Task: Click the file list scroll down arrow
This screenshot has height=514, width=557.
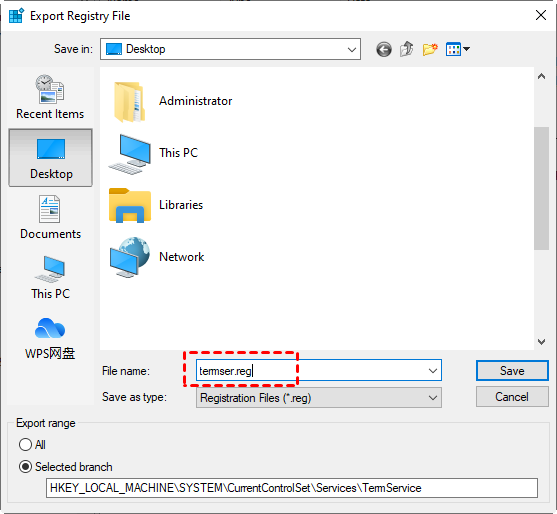Action: [541, 342]
